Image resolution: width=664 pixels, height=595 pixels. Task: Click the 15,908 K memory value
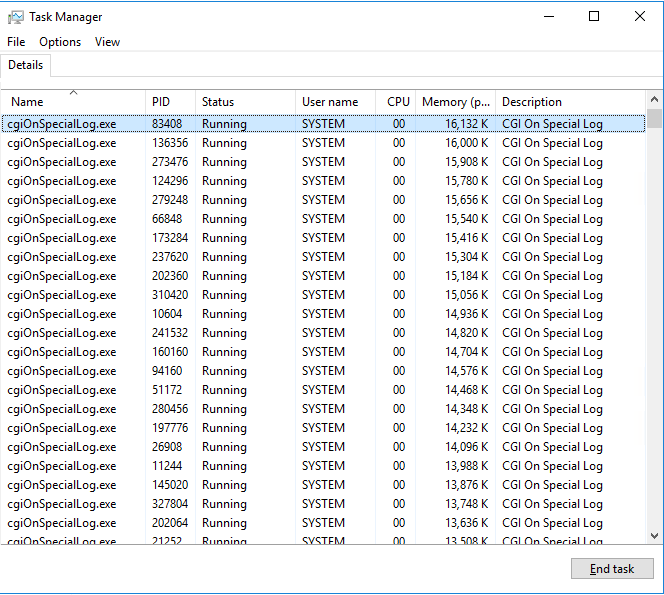click(467, 162)
